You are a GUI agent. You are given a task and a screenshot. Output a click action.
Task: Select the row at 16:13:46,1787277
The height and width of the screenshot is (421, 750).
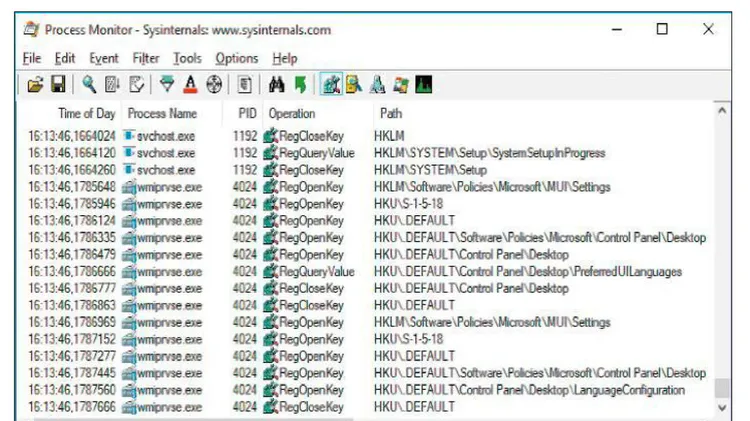tap(366, 356)
